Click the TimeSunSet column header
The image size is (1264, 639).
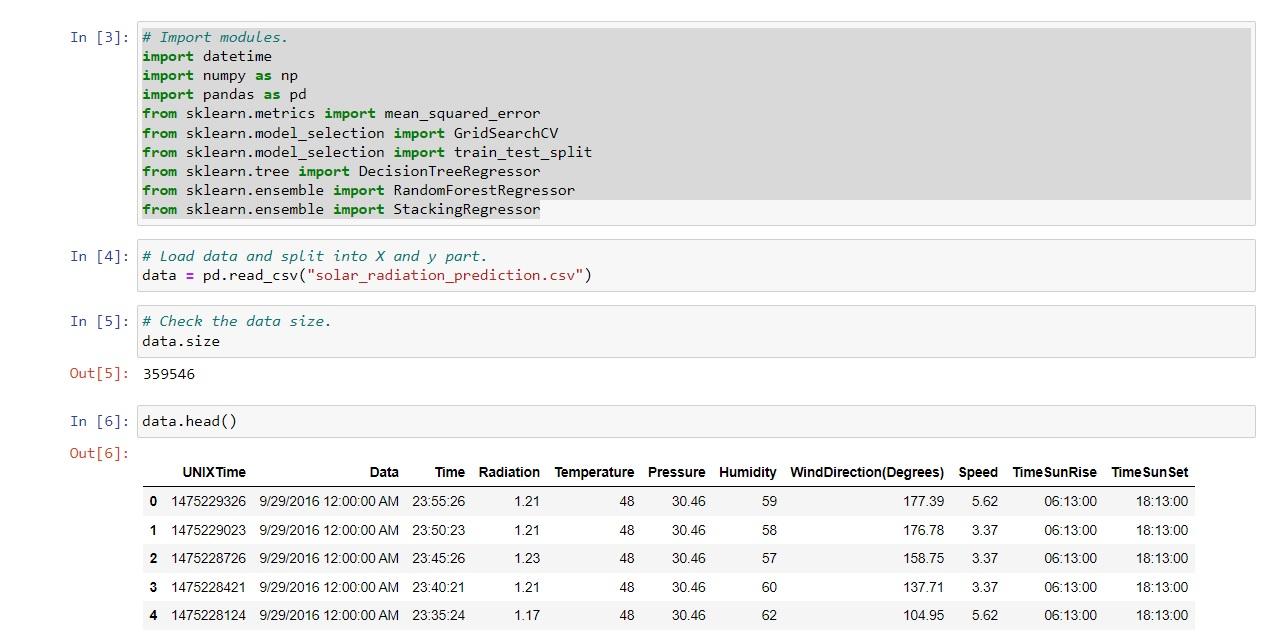(x=1150, y=472)
